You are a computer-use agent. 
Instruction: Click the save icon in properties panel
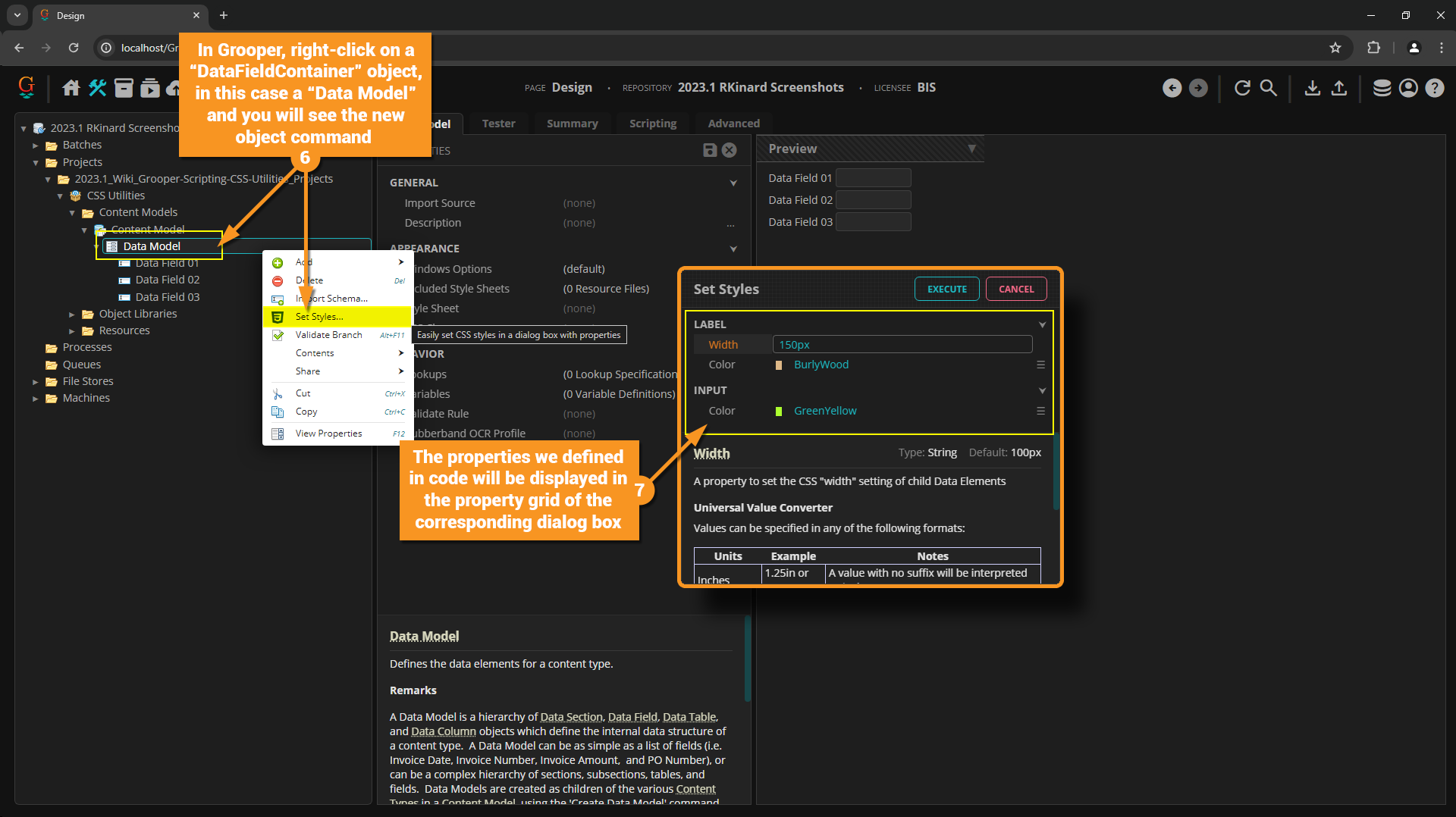710,150
